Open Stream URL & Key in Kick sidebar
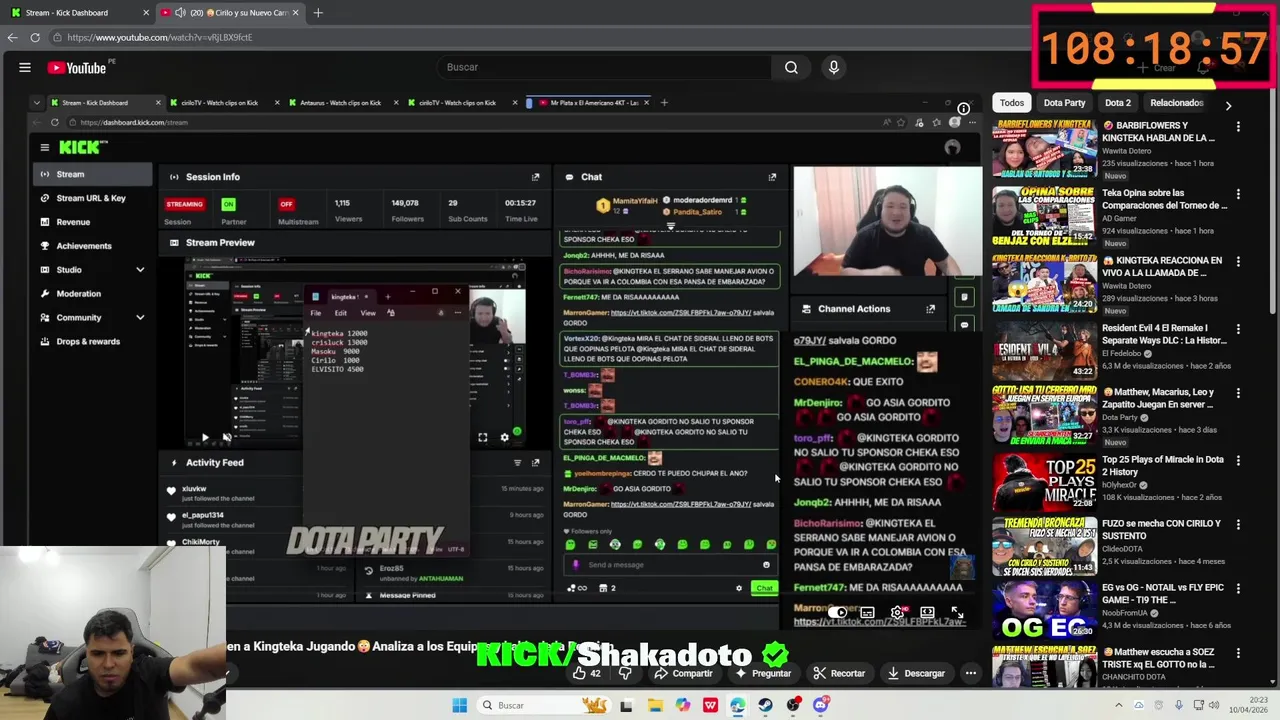 (91, 198)
